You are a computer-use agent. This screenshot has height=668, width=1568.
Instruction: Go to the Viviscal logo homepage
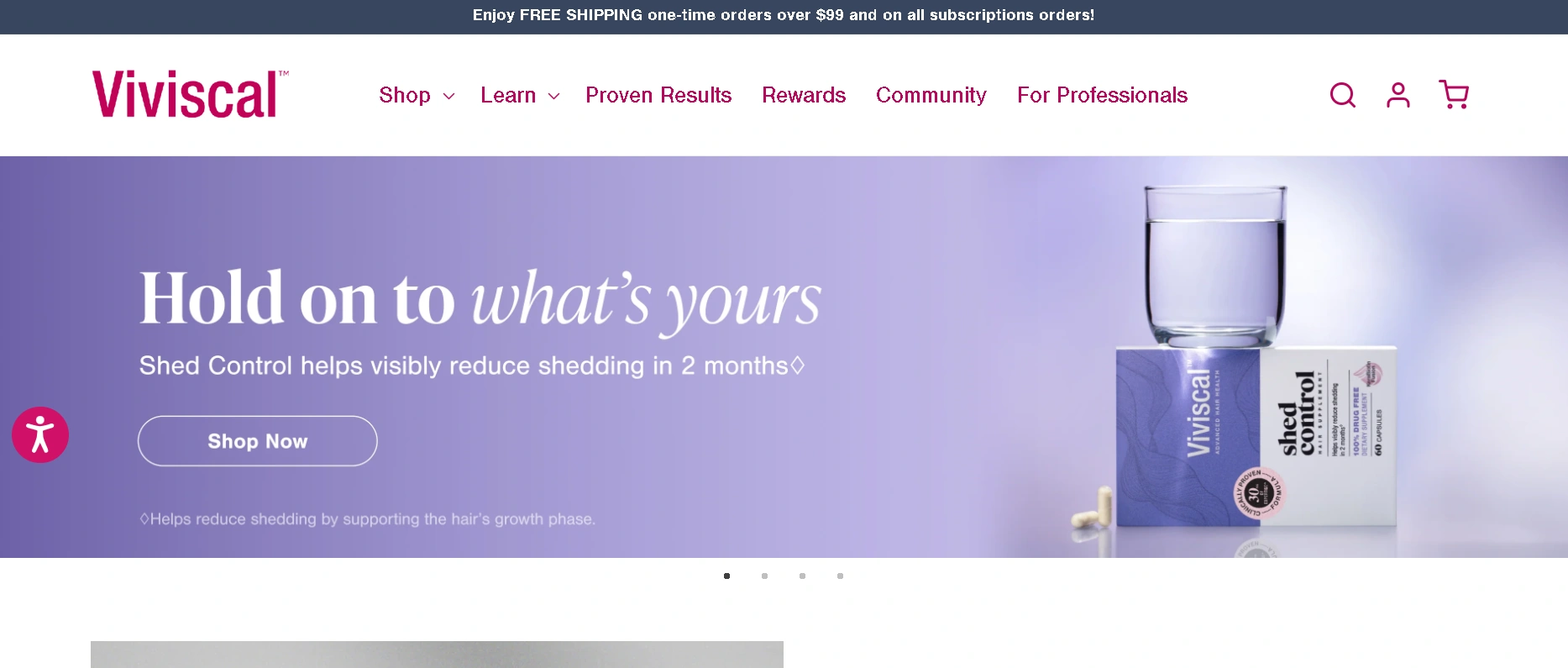(x=191, y=94)
